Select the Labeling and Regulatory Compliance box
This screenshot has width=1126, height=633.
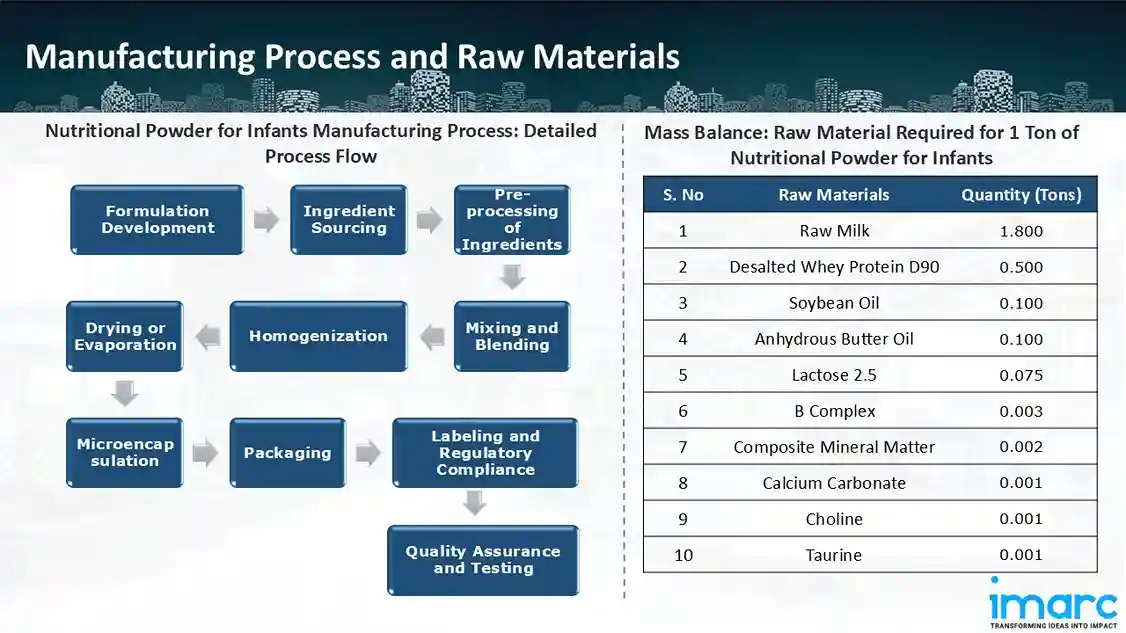pos(485,453)
